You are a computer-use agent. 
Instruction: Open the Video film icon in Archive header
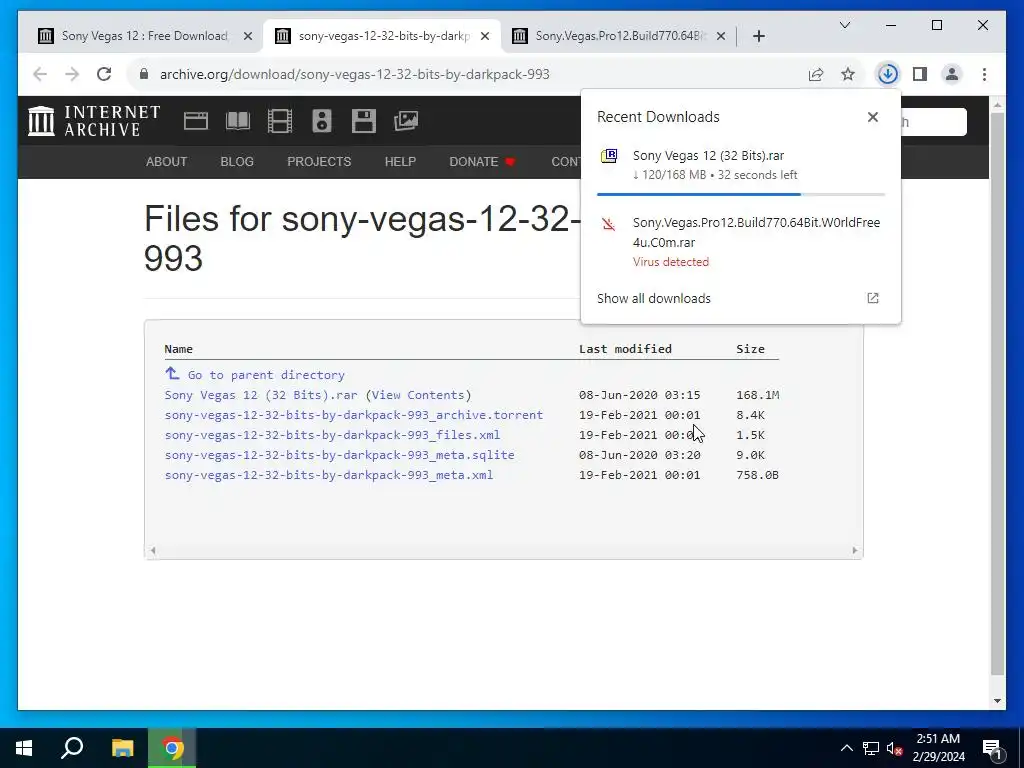click(x=280, y=121)
